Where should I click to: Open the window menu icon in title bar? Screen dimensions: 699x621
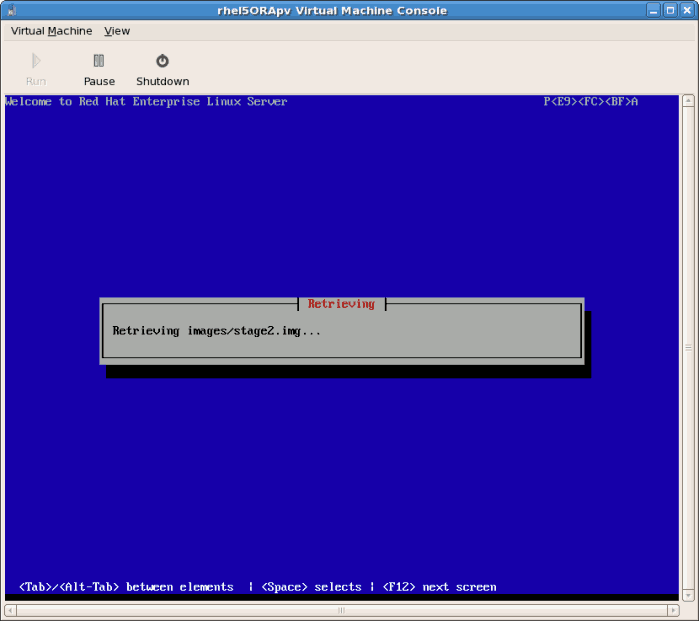click(x=11, y=11)
